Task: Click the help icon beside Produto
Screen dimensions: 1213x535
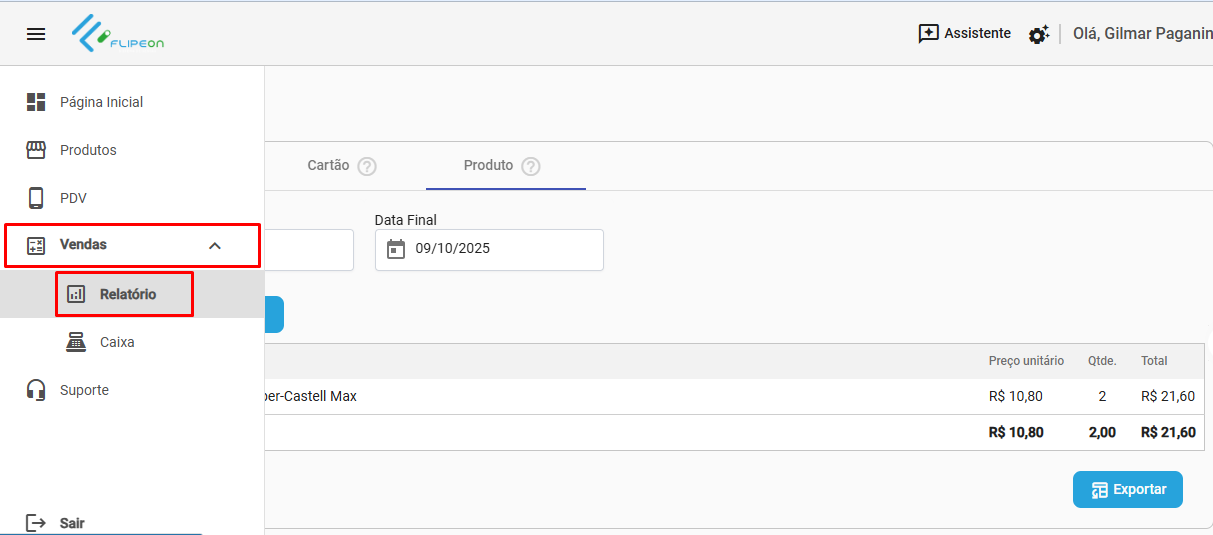Action: pyautogui.click(x=531, y=166)
